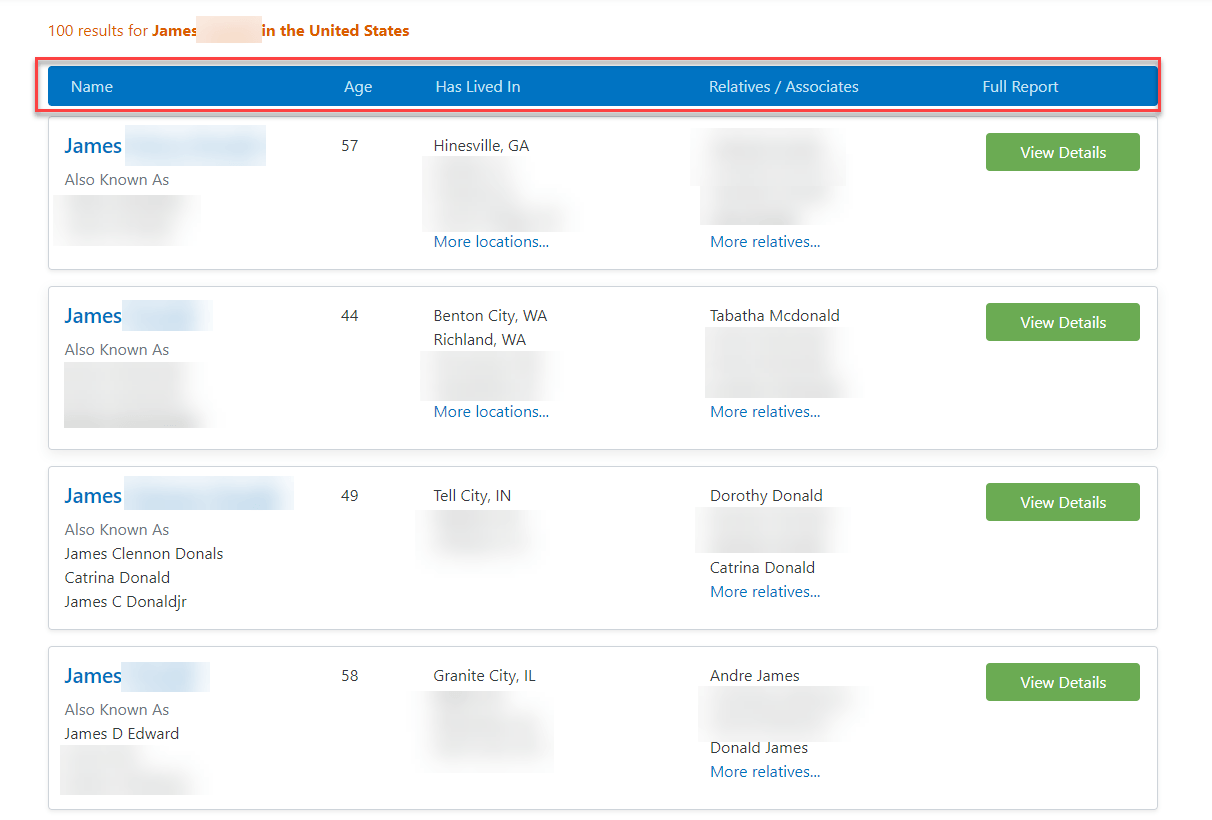This screenshot has height=820, width=1212.
Task: Click the Age column header
Action: coord(358,87)
